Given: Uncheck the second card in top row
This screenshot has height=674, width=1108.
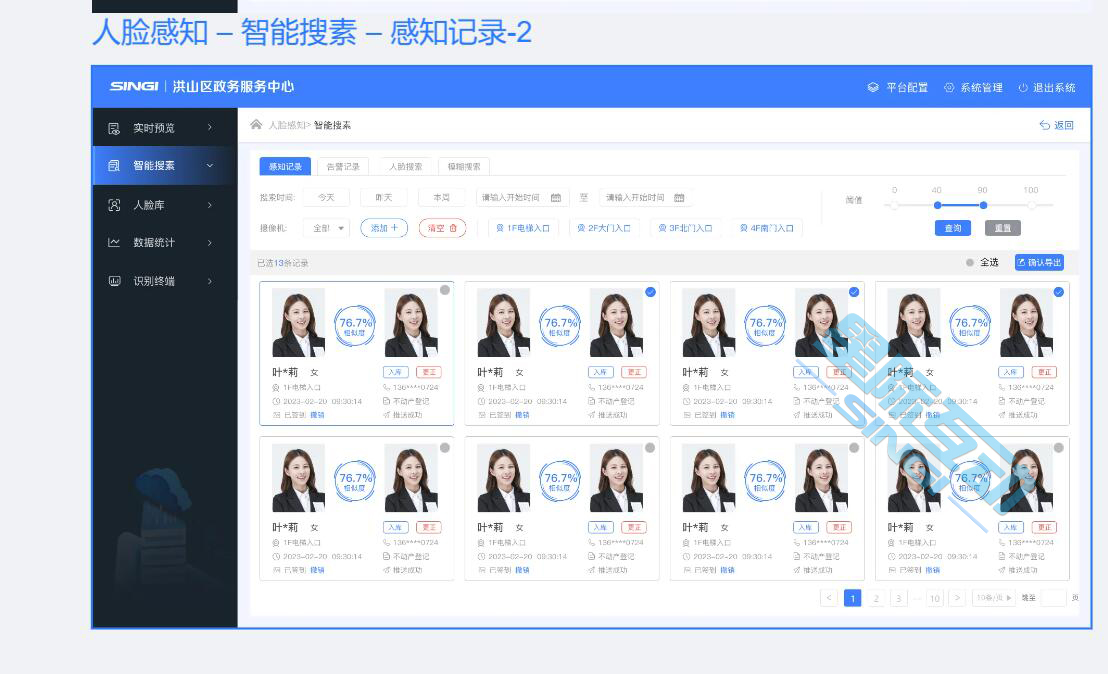Looking at the screenshot, I should pyautogui.click(x=650, y=292).
